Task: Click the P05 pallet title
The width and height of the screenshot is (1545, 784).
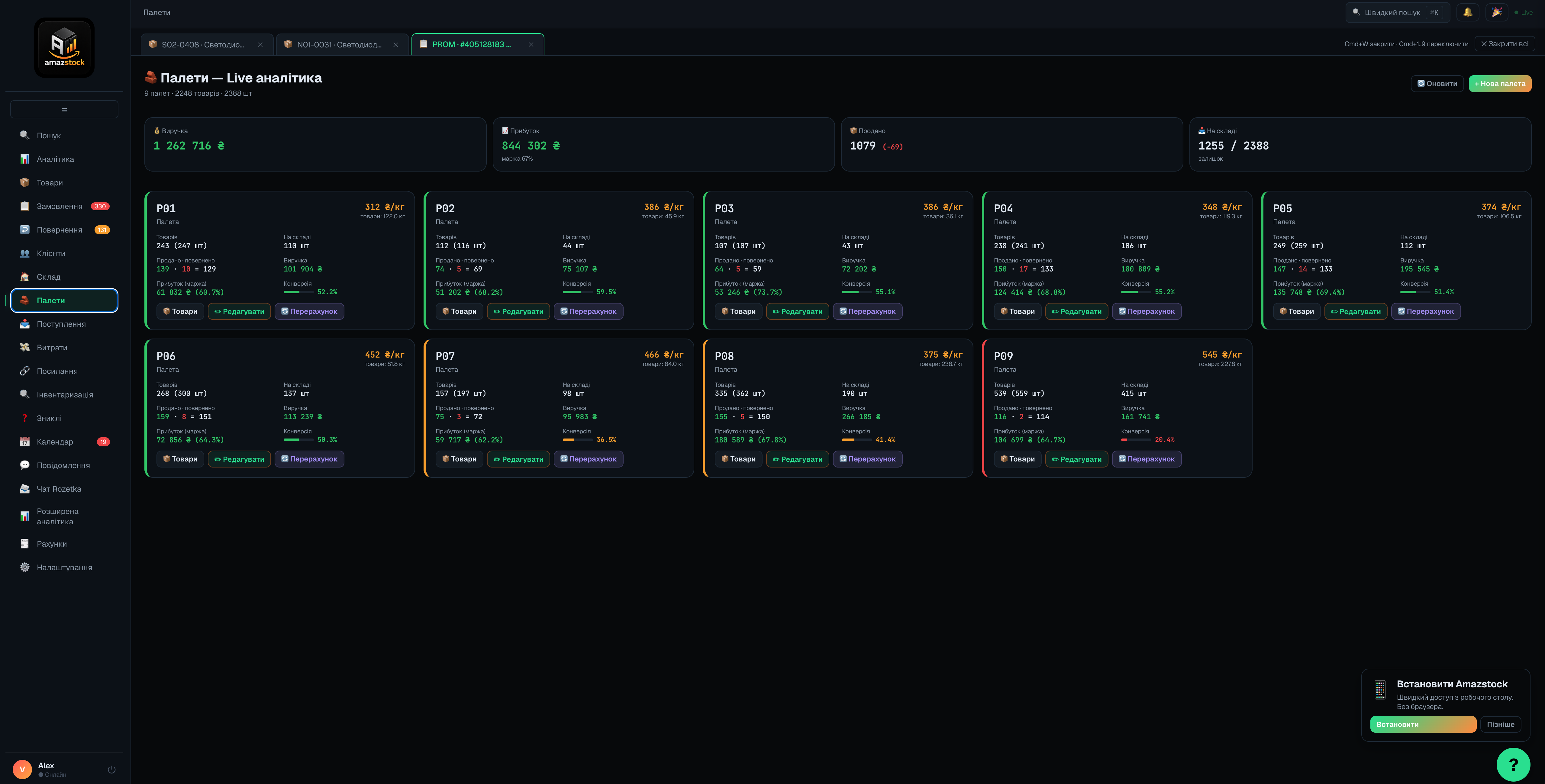Action: point(1282,209)
